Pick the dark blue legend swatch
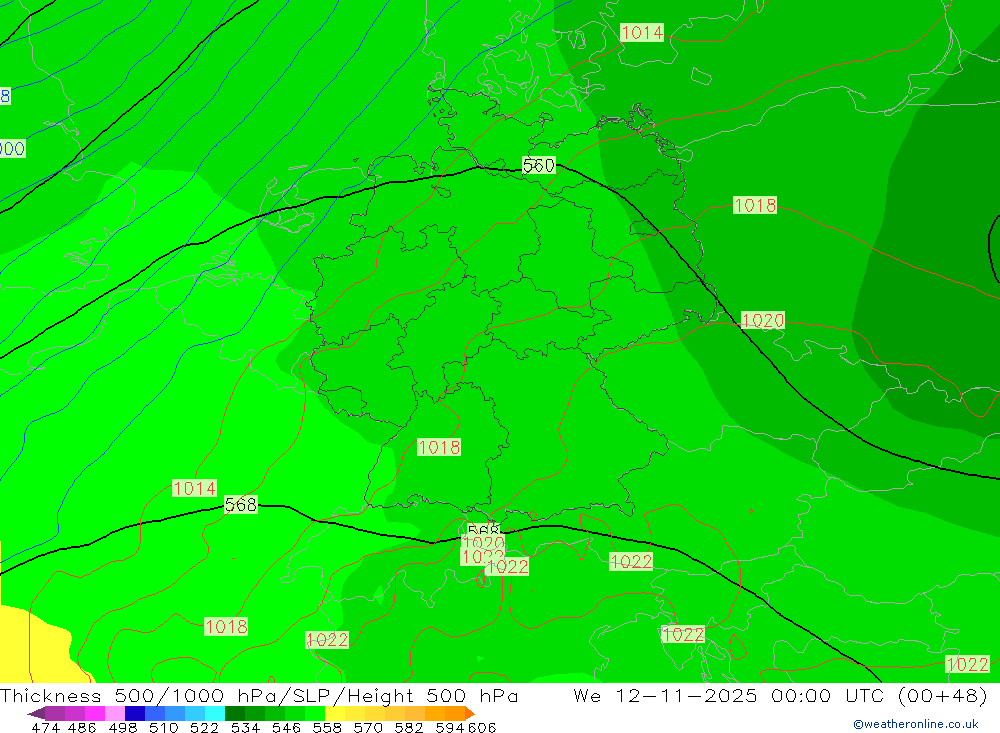The width and height of the screenshot is (1000, 733). 133,713
